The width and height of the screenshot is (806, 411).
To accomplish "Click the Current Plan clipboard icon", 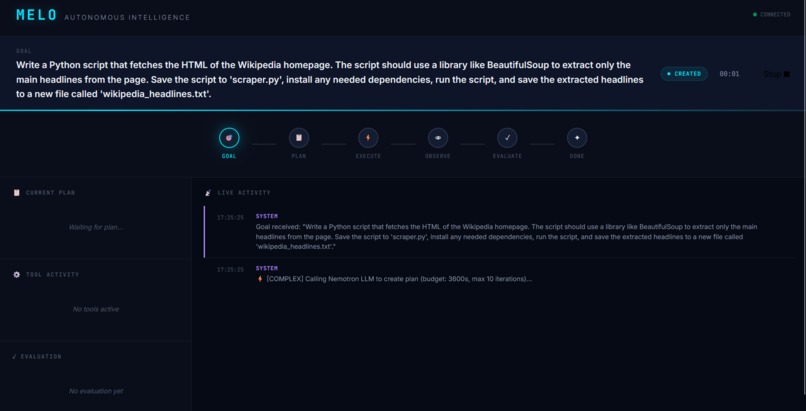I will point(16,193).
